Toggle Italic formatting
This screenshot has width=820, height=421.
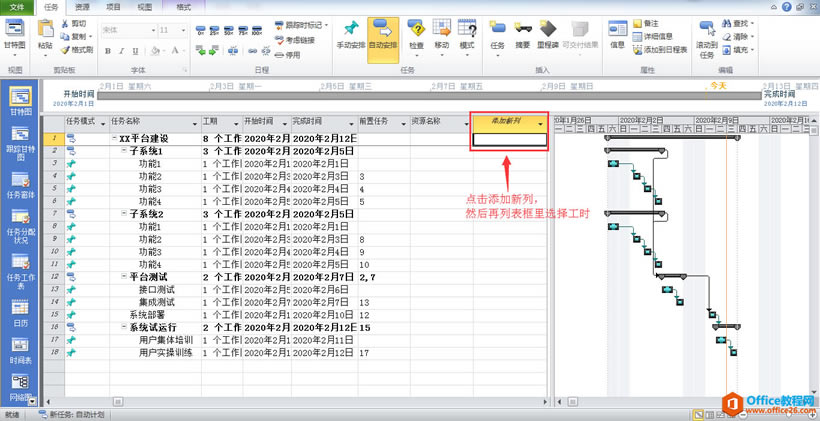[121, 51]
